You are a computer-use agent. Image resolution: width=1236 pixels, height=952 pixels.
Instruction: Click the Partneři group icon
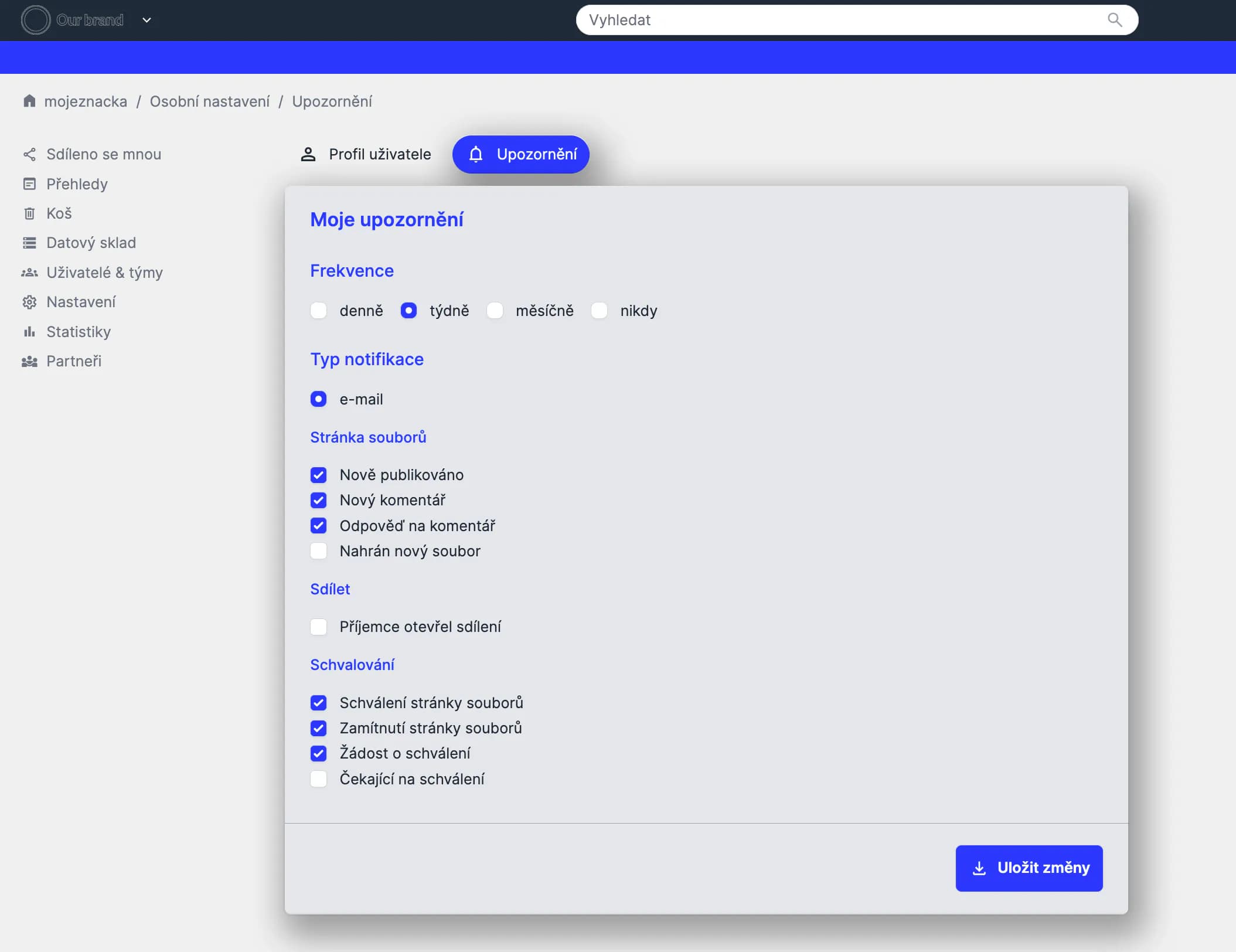point(29,361)
